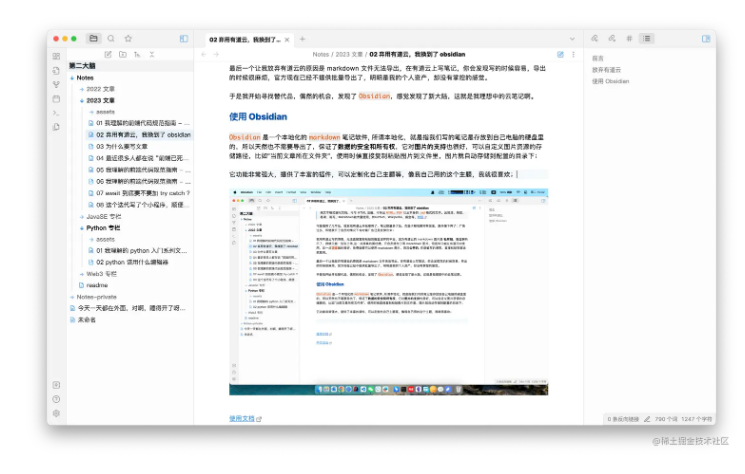This screenshot has width=745, height=474.
Task: Open the tags panel hash icon
Action: (629, 38)
